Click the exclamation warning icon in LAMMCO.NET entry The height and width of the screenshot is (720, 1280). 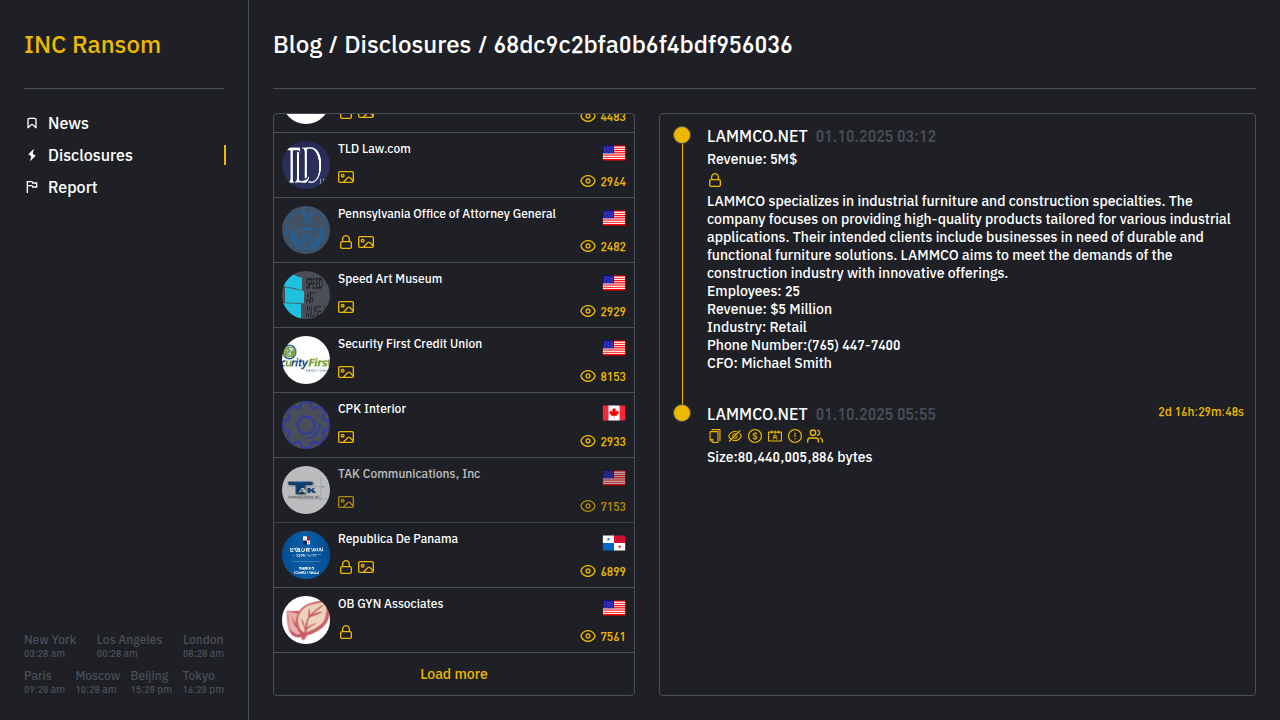coord(795,436)
